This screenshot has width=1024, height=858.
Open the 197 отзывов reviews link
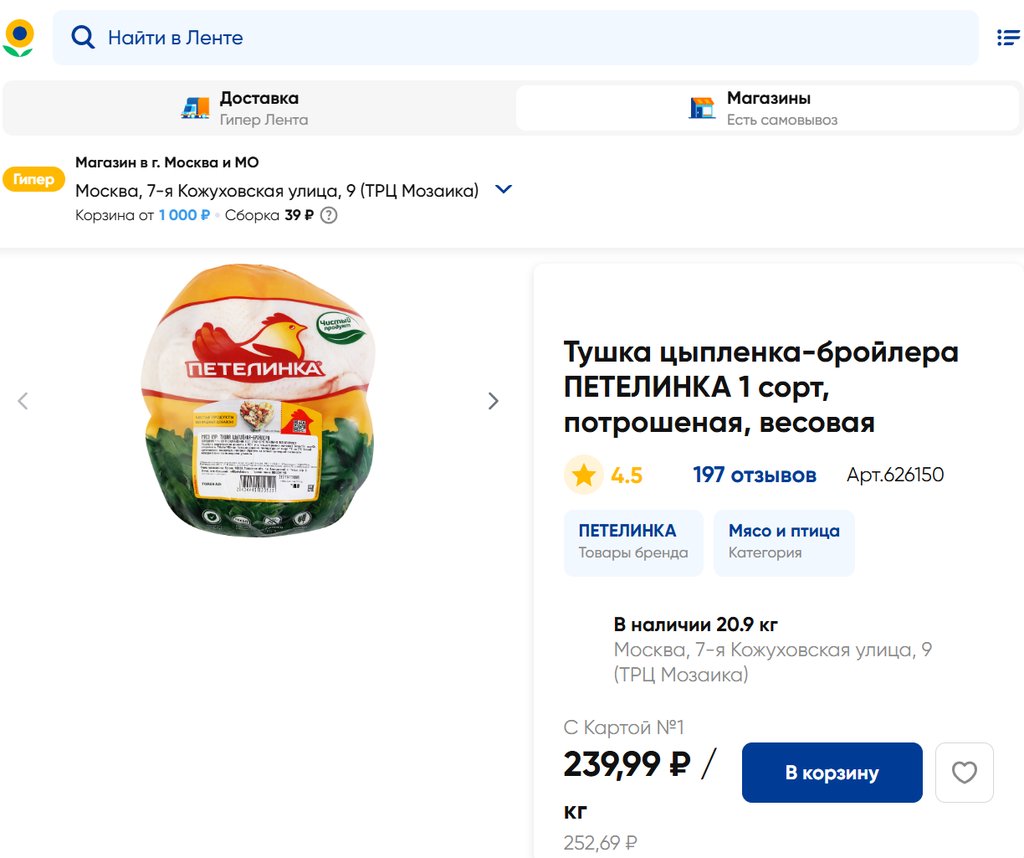tap(754, 475)
